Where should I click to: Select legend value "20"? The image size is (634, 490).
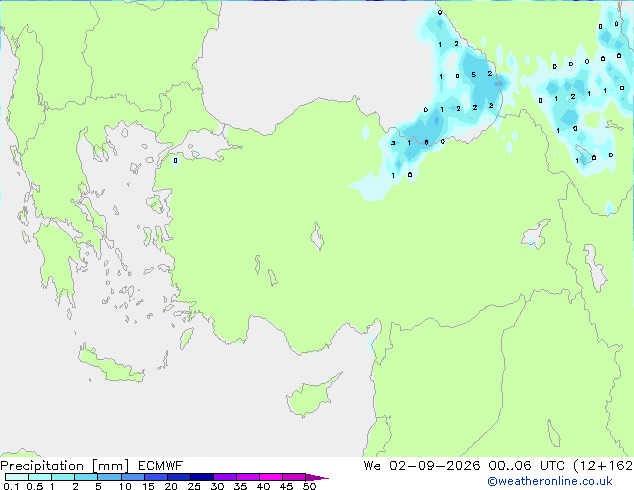tap(171, 486)
